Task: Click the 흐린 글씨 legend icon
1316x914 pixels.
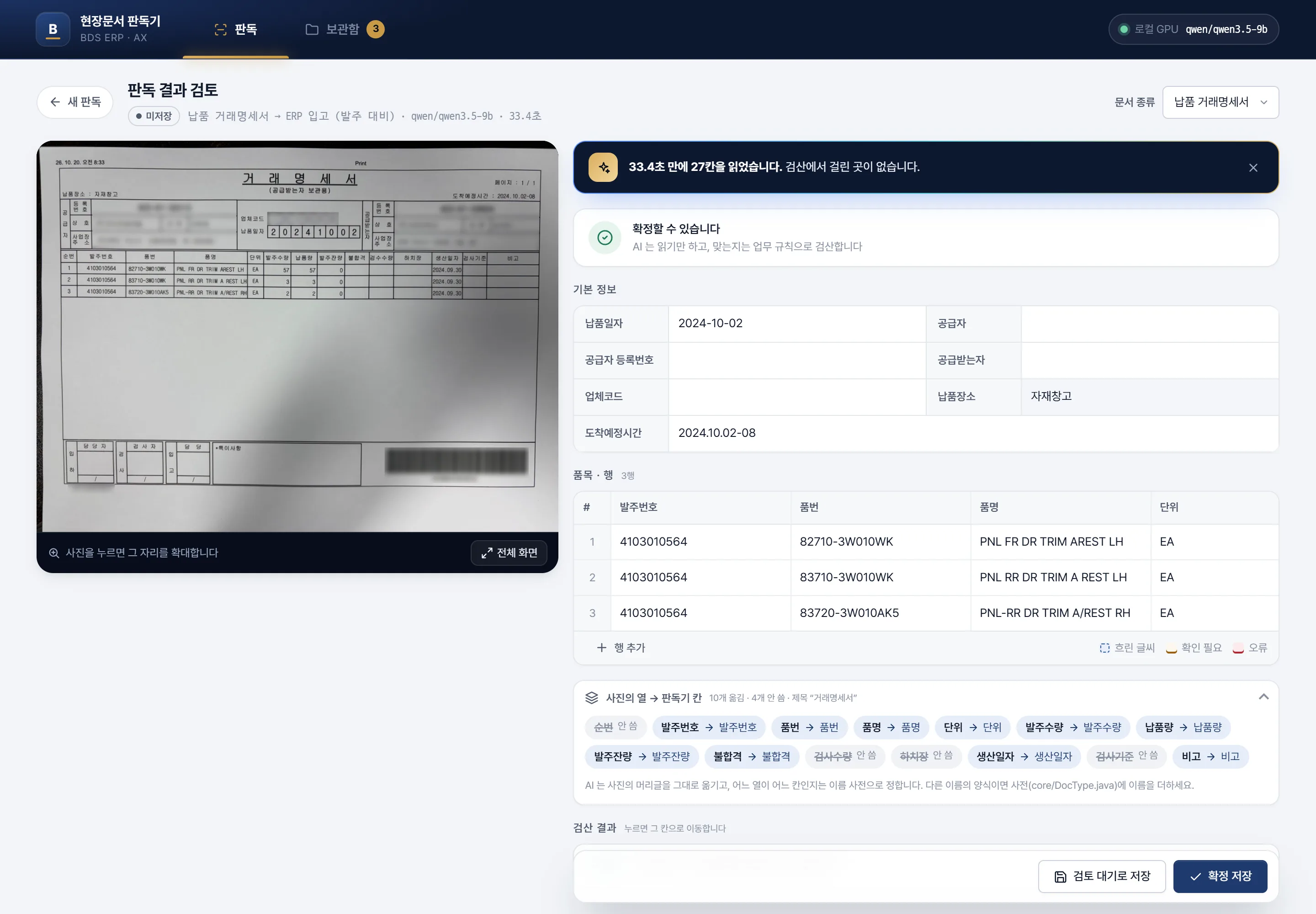Action: point(1105,648)
